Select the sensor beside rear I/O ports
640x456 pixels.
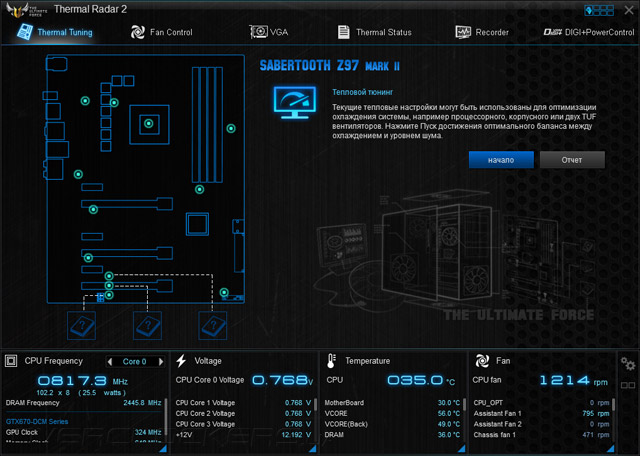click(x=78, y=174)
